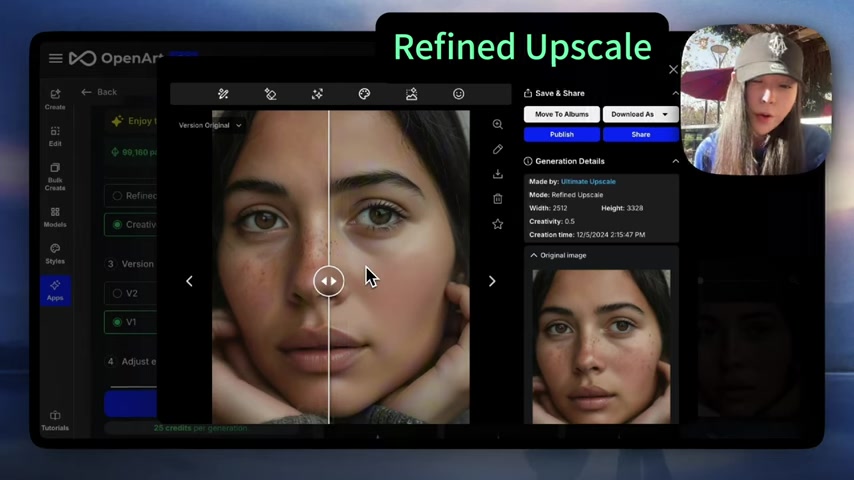
Task: Click the download icon beside the image
Action: pyautogui.click(x=497, y=174)
